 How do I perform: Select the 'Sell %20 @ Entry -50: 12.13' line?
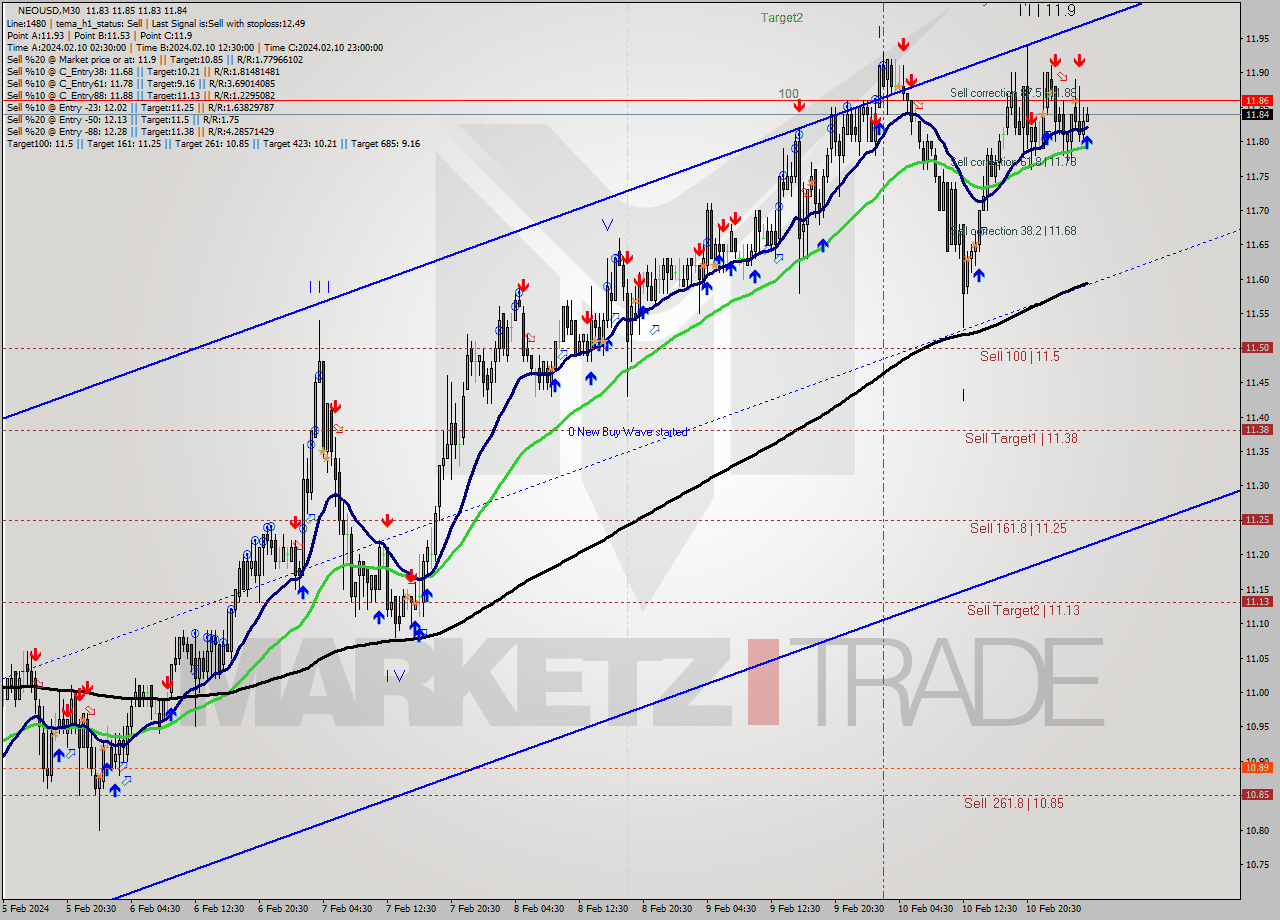click(121, 119)
